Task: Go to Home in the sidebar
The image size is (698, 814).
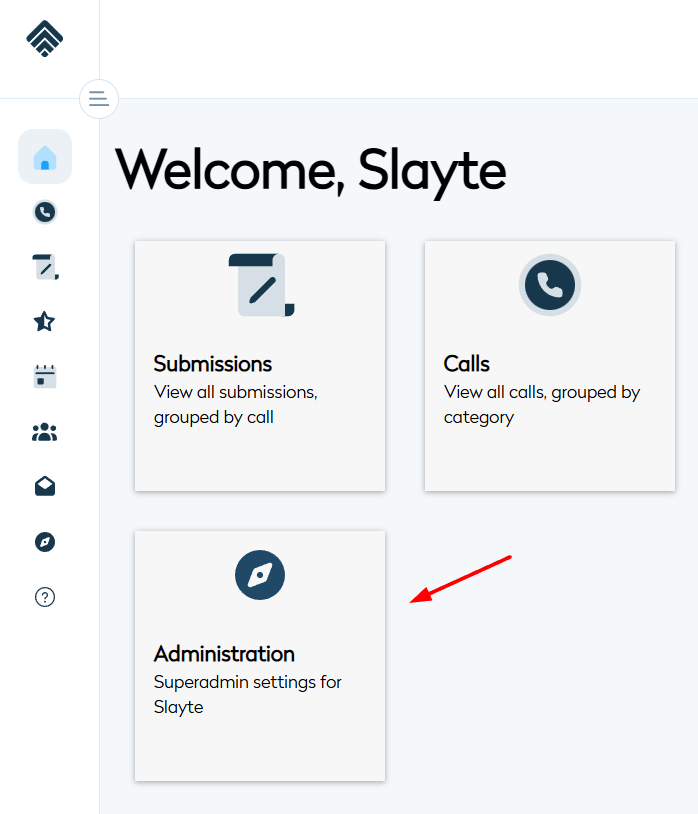Action: [45, 157]
